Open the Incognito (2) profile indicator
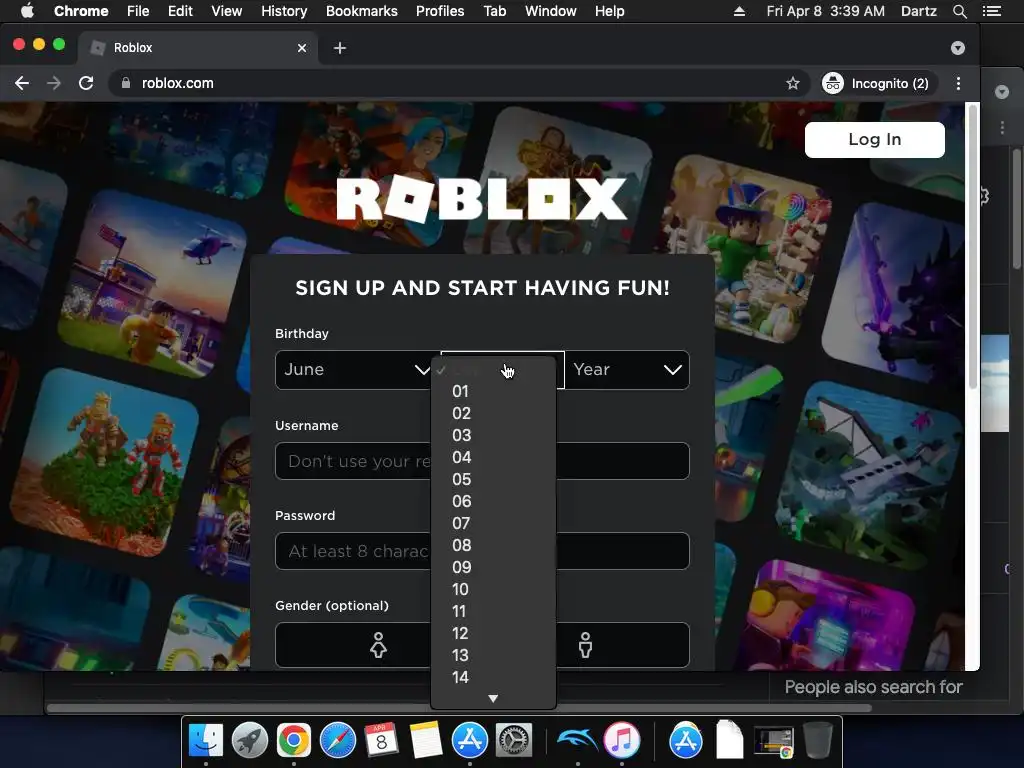1024x768 pixels. click(x=879, y=83)
